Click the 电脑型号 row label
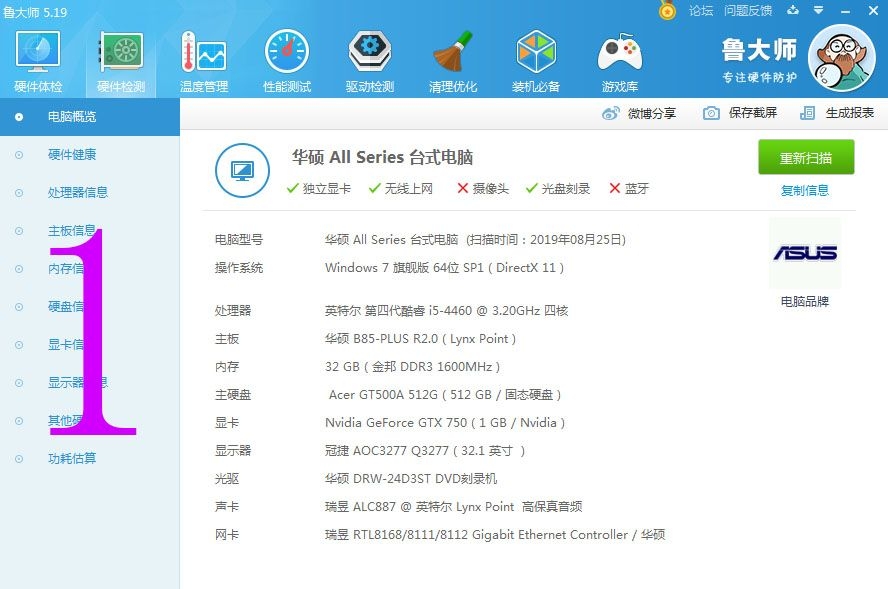Viewport: 888px width, 589px height. pos(239,240)
